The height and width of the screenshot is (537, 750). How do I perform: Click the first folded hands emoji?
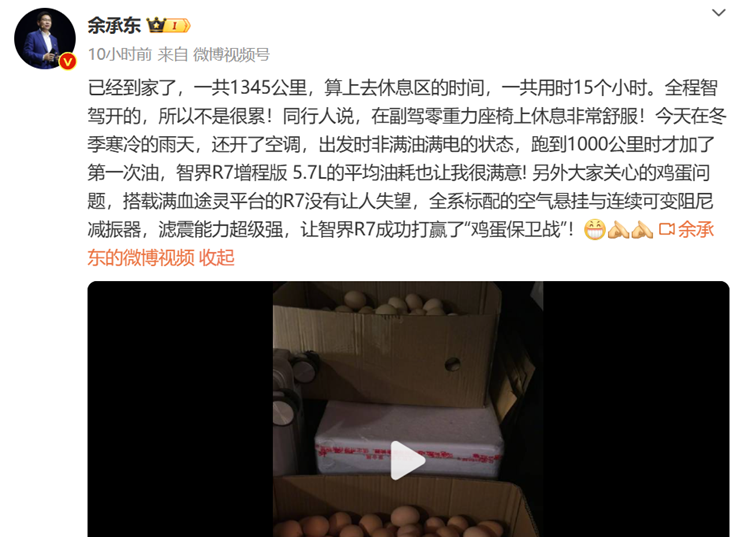[618, 230]
